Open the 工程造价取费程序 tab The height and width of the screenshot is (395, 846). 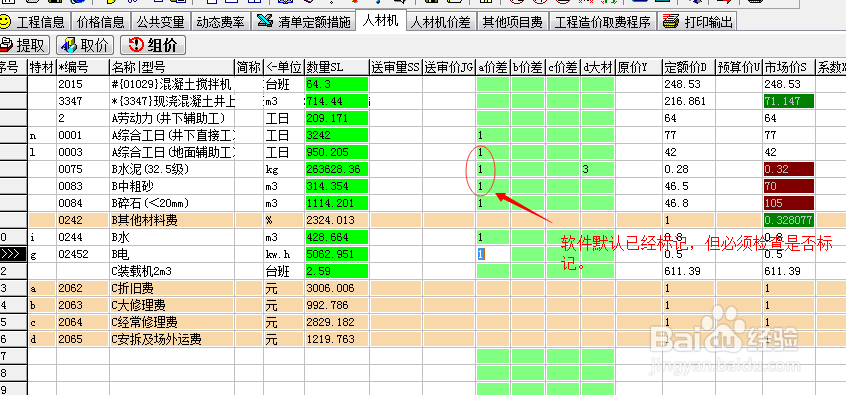(x=603, y=22)
